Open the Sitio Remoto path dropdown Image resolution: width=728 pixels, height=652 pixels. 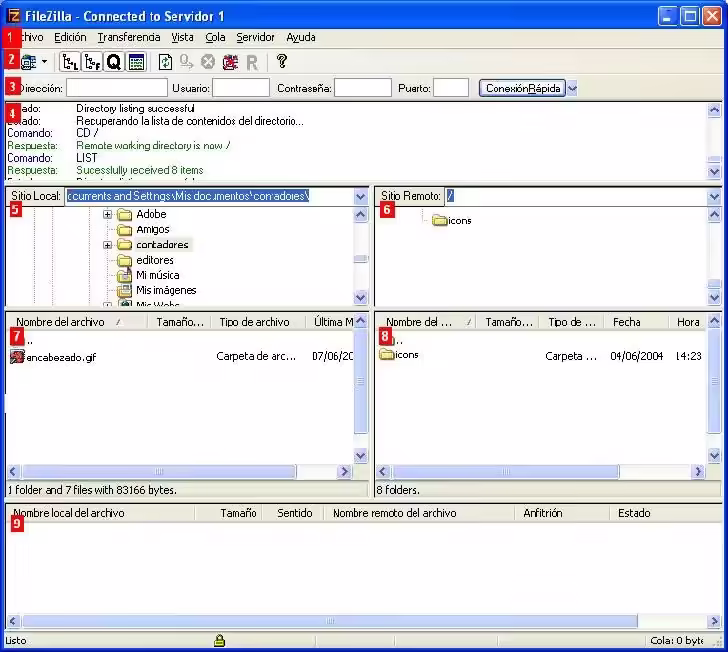click(714, 196)
